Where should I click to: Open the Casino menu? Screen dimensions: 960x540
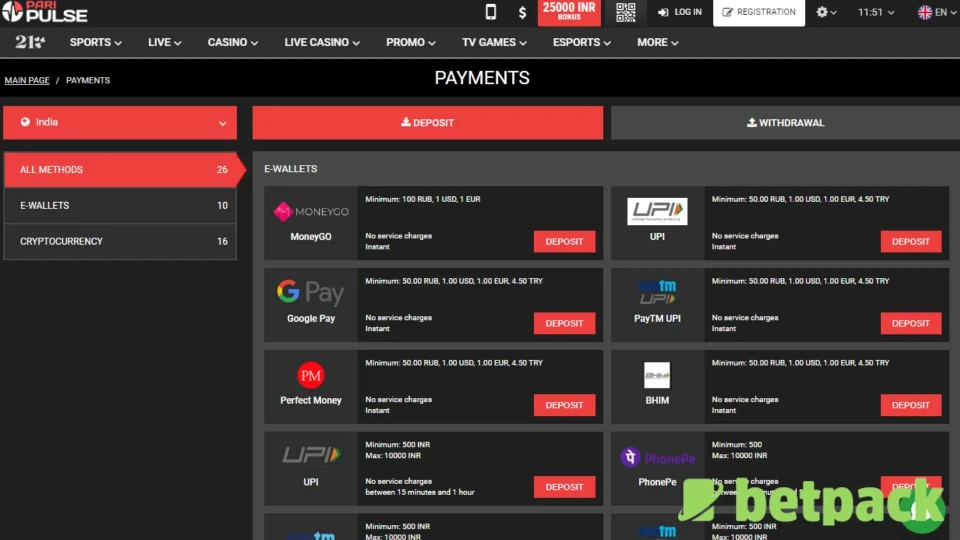click(233, 42)
